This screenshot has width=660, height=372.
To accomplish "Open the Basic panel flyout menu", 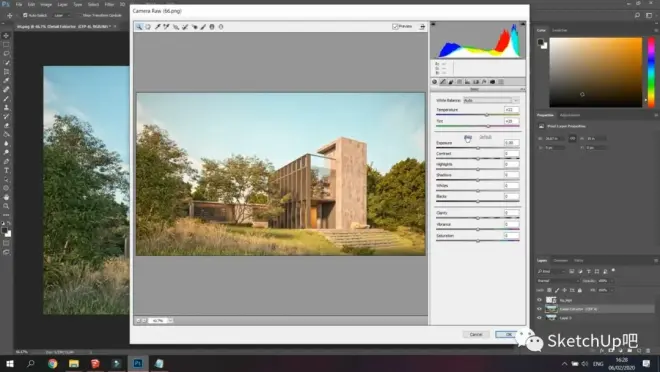I will point(522,89).
